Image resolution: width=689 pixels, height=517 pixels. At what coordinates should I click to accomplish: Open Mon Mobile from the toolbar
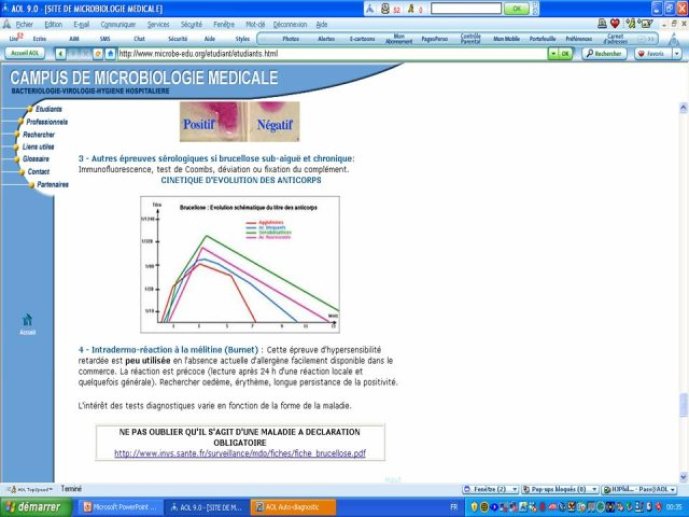click(506, 39)
